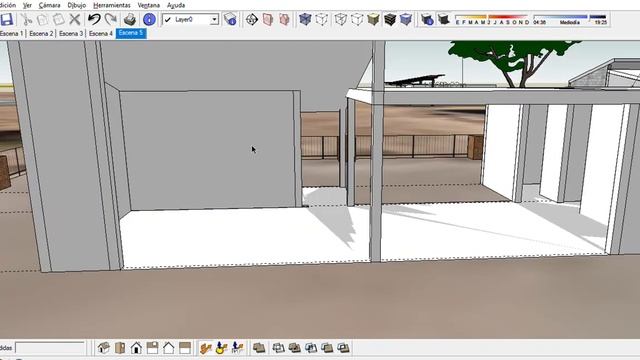
Task: Open the Herramientas menu
Action: [x=112, y=5]
